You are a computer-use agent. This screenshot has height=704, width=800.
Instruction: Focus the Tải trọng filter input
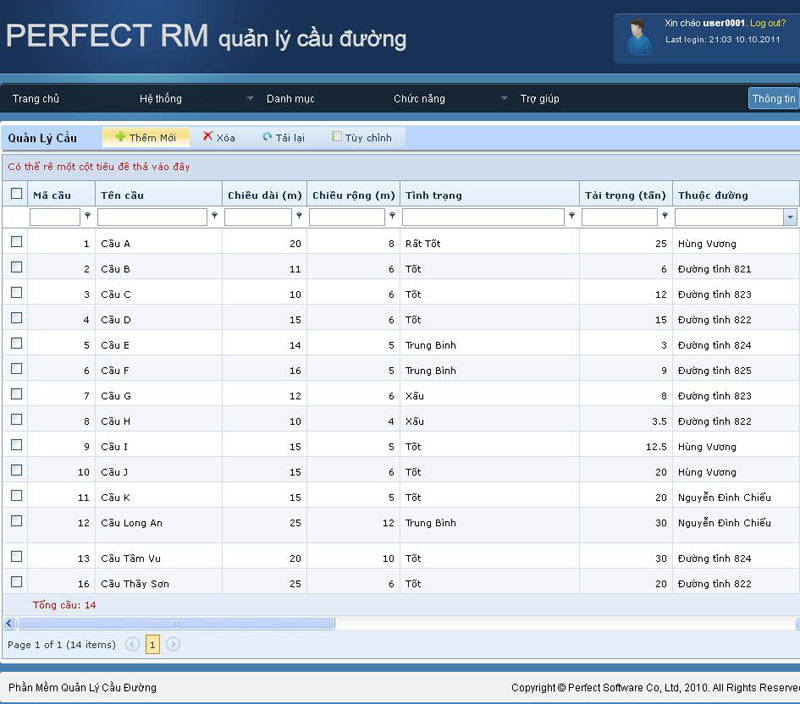click(x=619, y=217)
